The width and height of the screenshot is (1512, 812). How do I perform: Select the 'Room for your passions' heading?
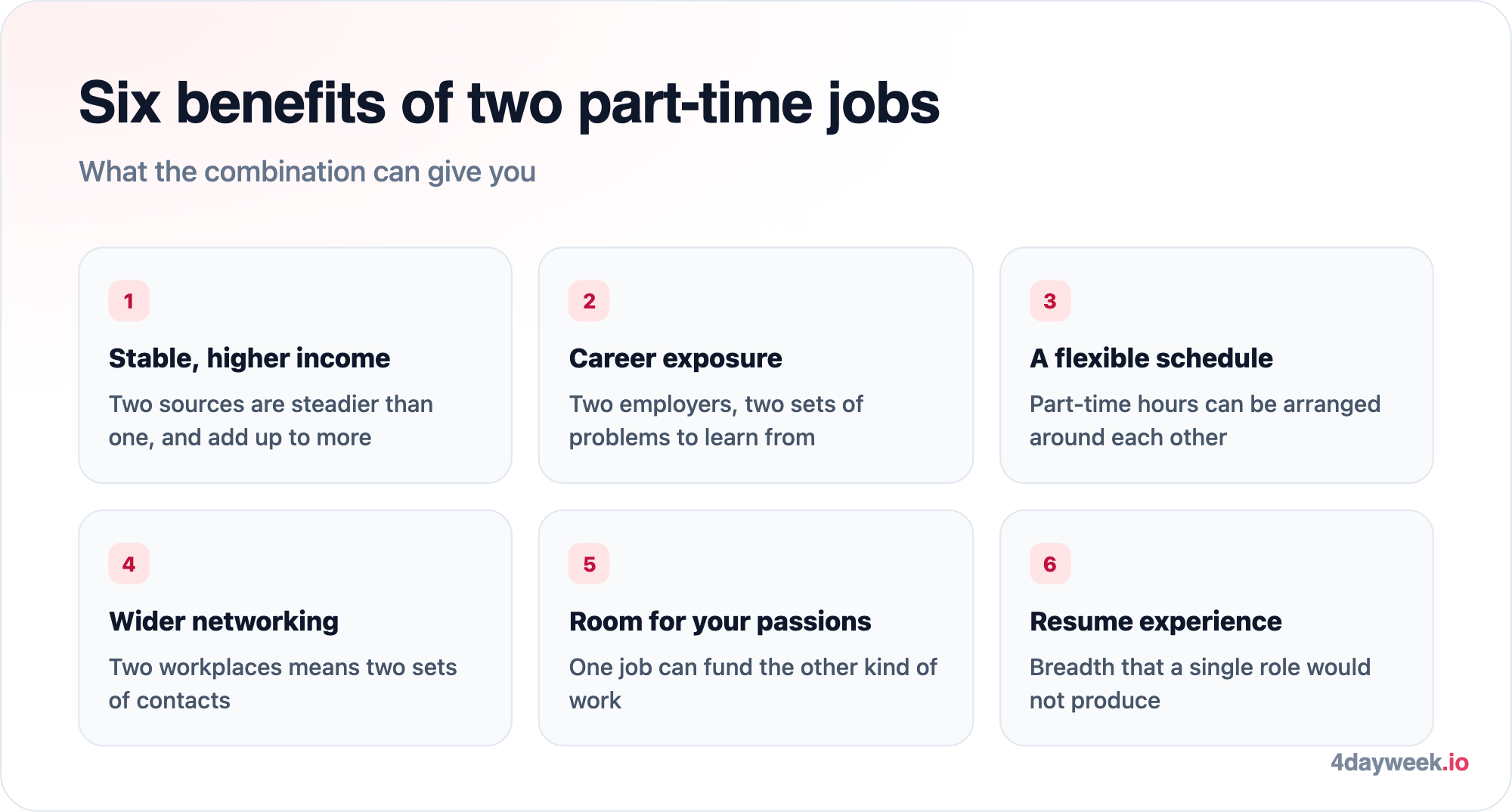(x=720, y=621)
